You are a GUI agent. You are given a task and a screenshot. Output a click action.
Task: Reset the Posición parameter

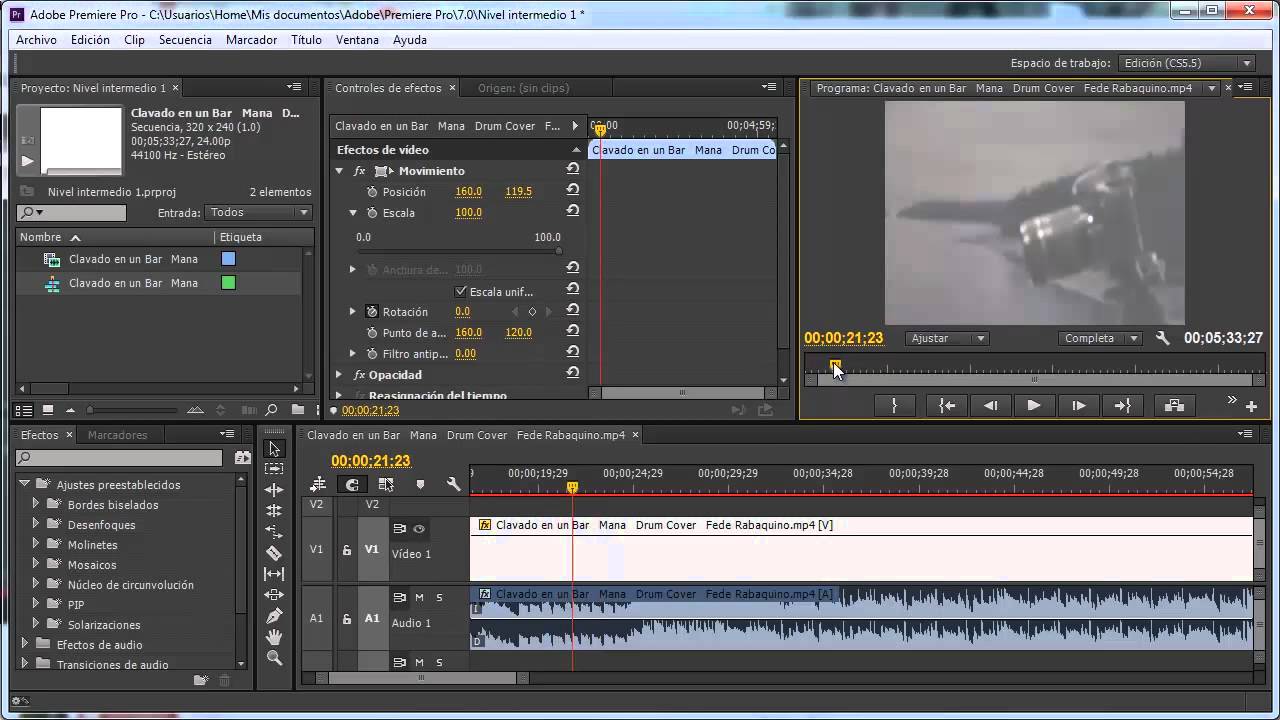pos(573,190)
